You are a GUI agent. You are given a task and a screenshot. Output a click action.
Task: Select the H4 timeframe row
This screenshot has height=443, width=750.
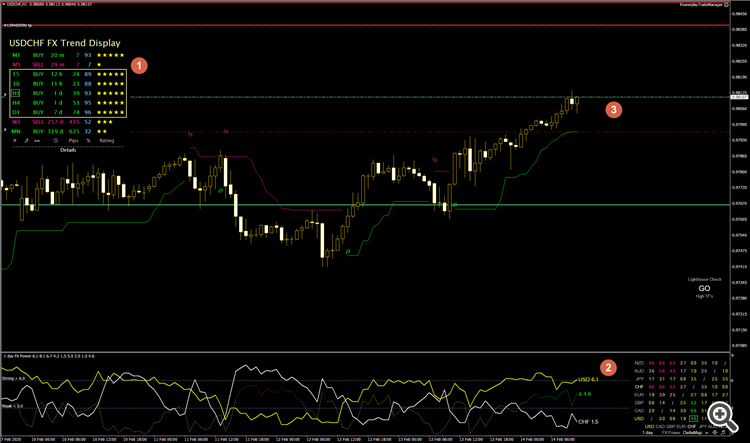click(68, 103)
